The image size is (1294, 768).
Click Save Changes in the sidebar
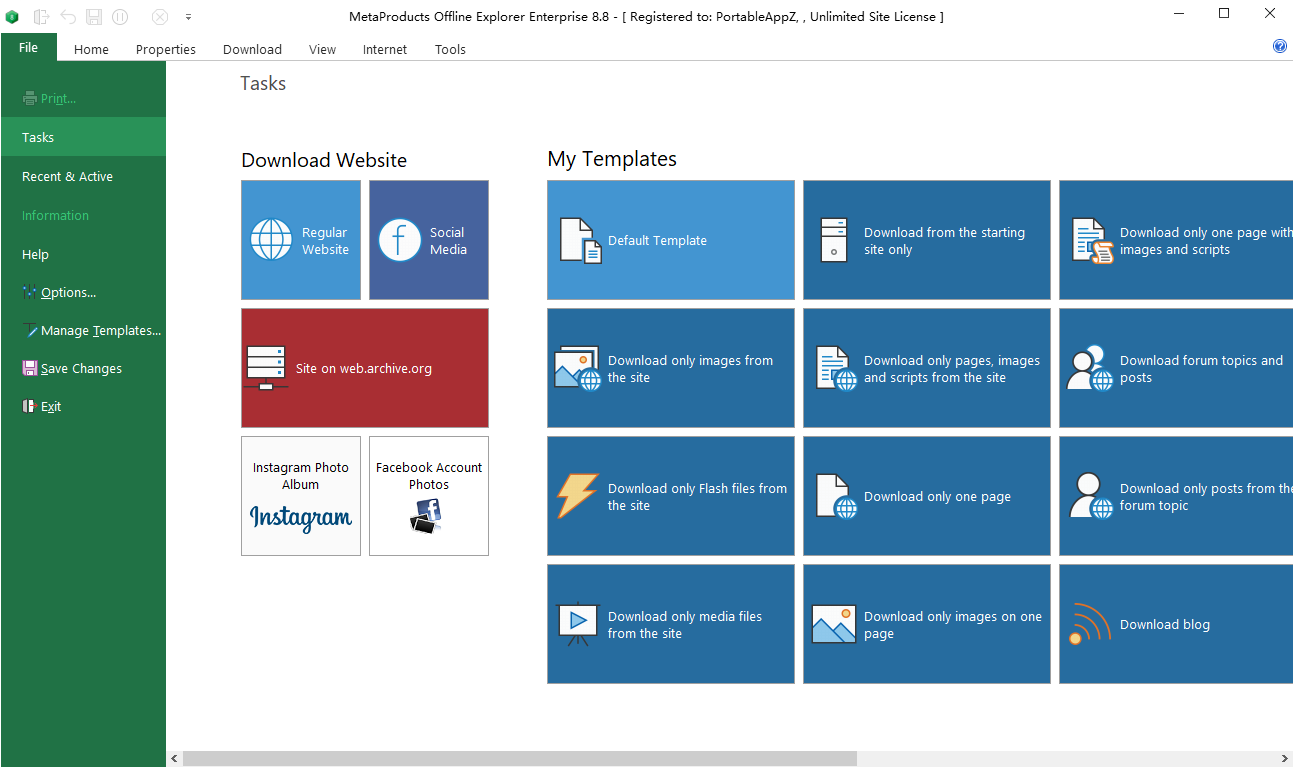(81, 369)
